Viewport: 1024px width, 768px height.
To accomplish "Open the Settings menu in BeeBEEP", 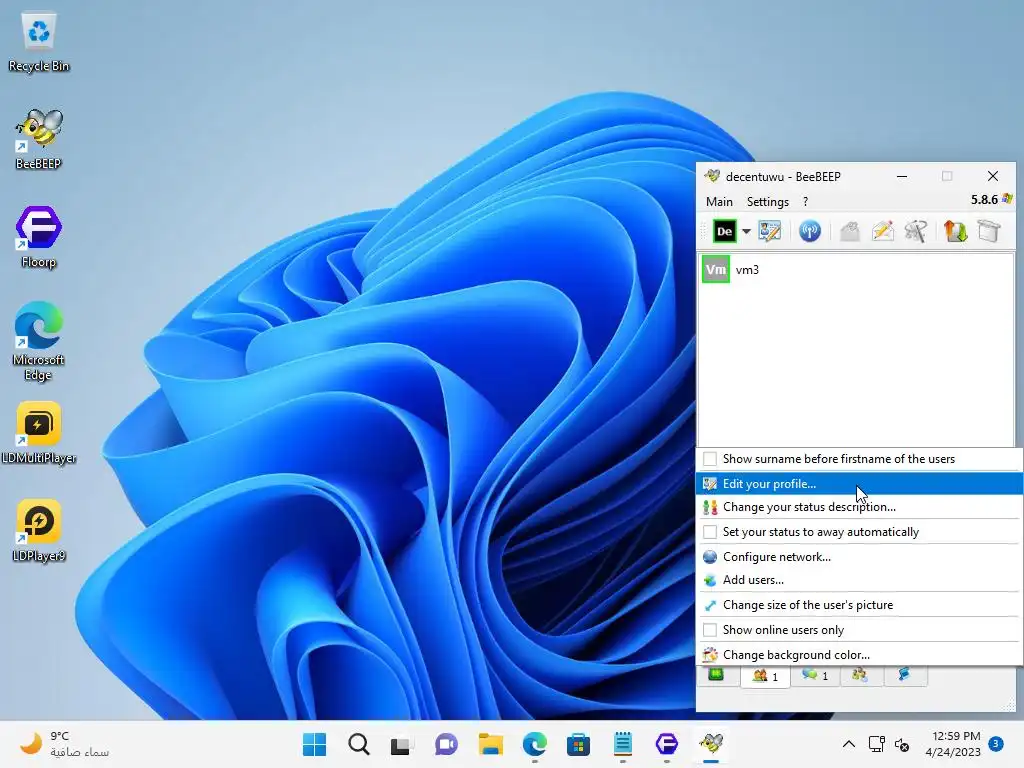I will [x=767, y=202].
